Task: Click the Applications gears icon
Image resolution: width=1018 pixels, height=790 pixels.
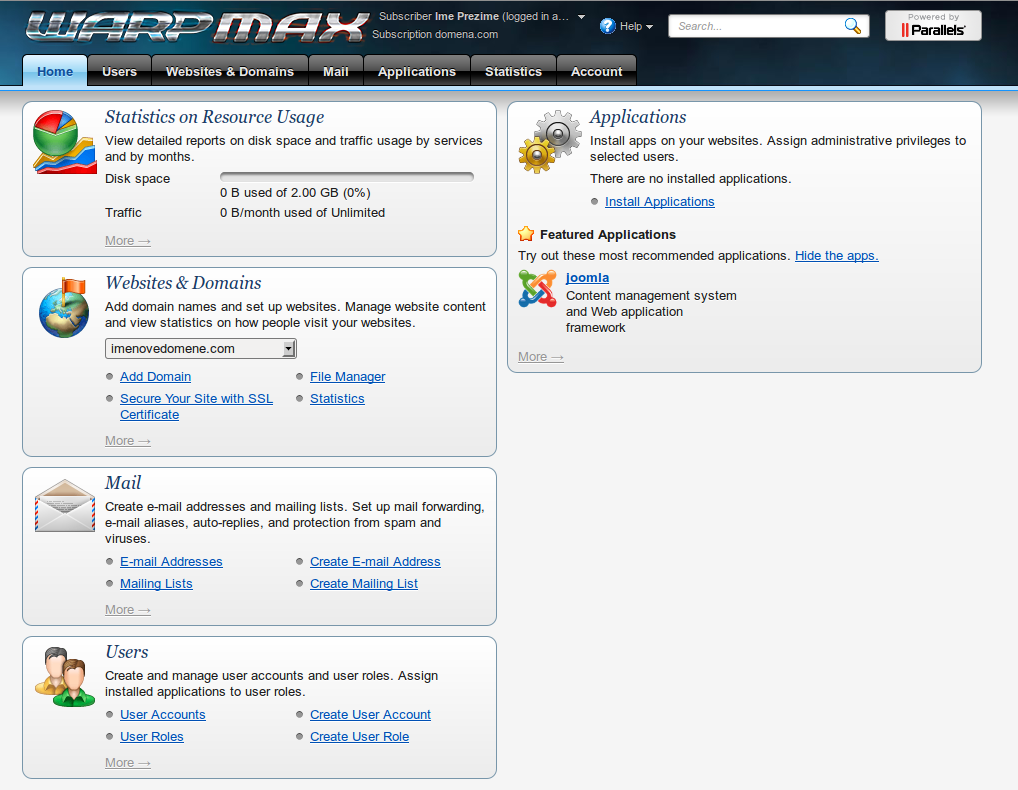Action: pos(549,142)
